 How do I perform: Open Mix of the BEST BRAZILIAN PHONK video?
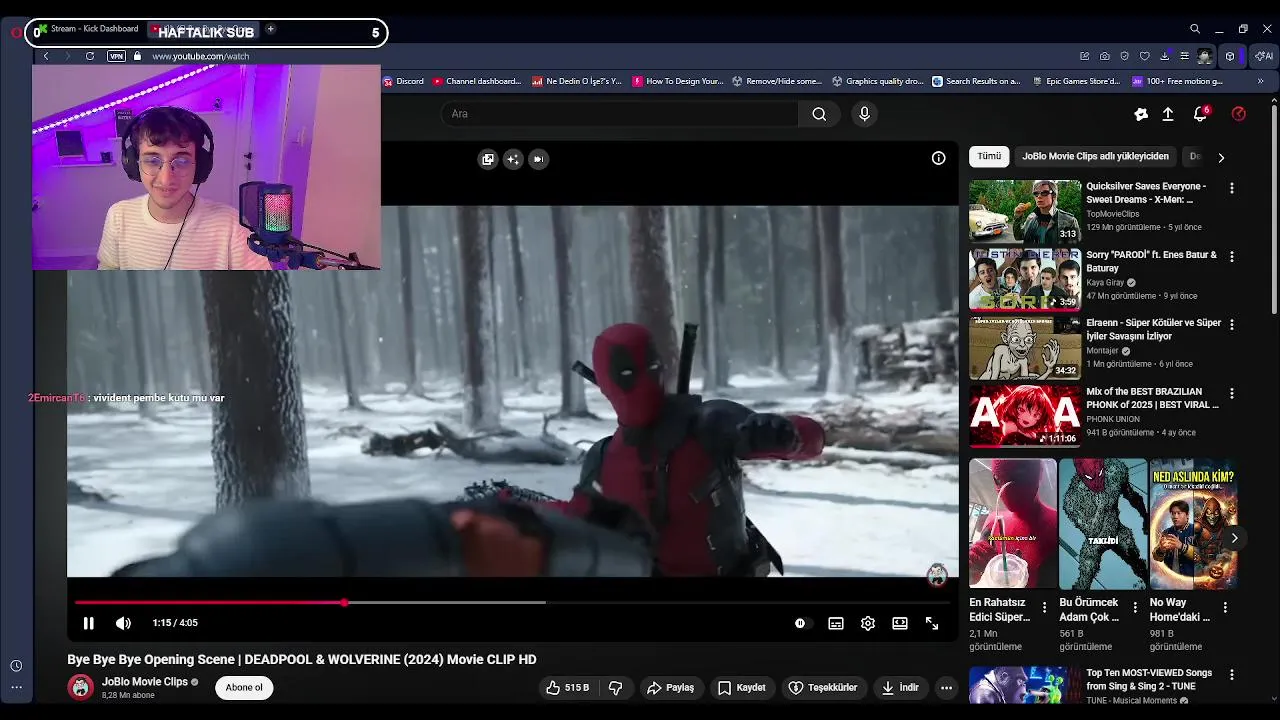tap(1025, 416)
